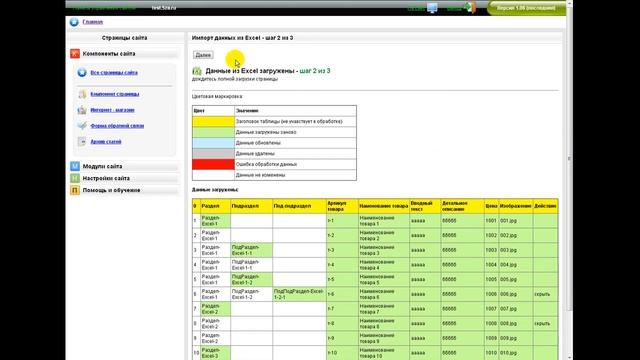640x360 pixels.
Task: Open the Интернет - магазин link
Action: [112, 110]
